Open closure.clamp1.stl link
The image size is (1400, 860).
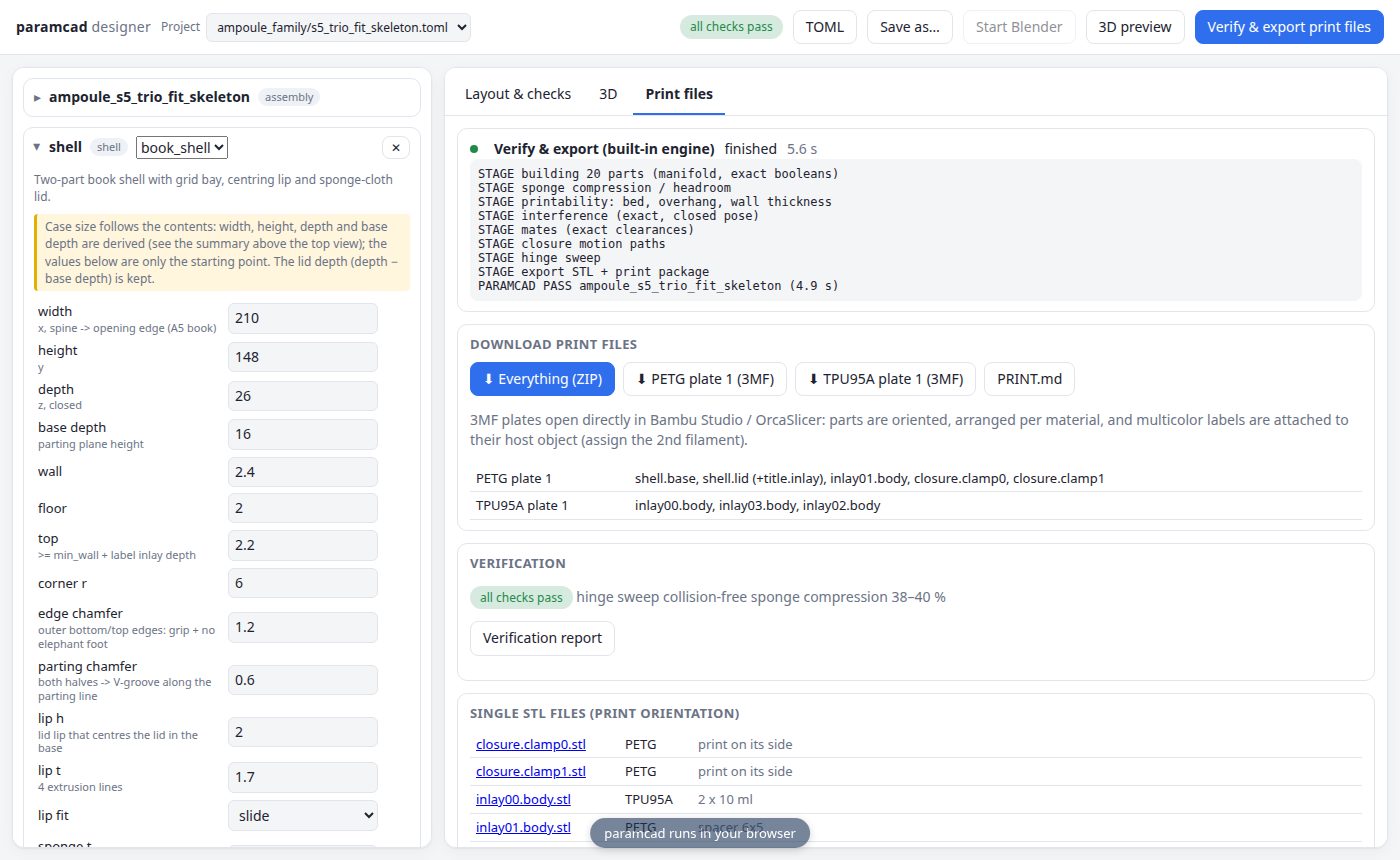pyautogui.click(x=531, y=771)
